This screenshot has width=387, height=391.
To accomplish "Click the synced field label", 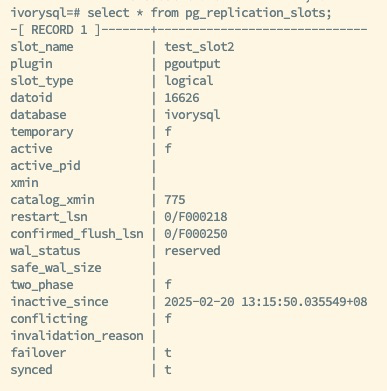I will [31, 370].
